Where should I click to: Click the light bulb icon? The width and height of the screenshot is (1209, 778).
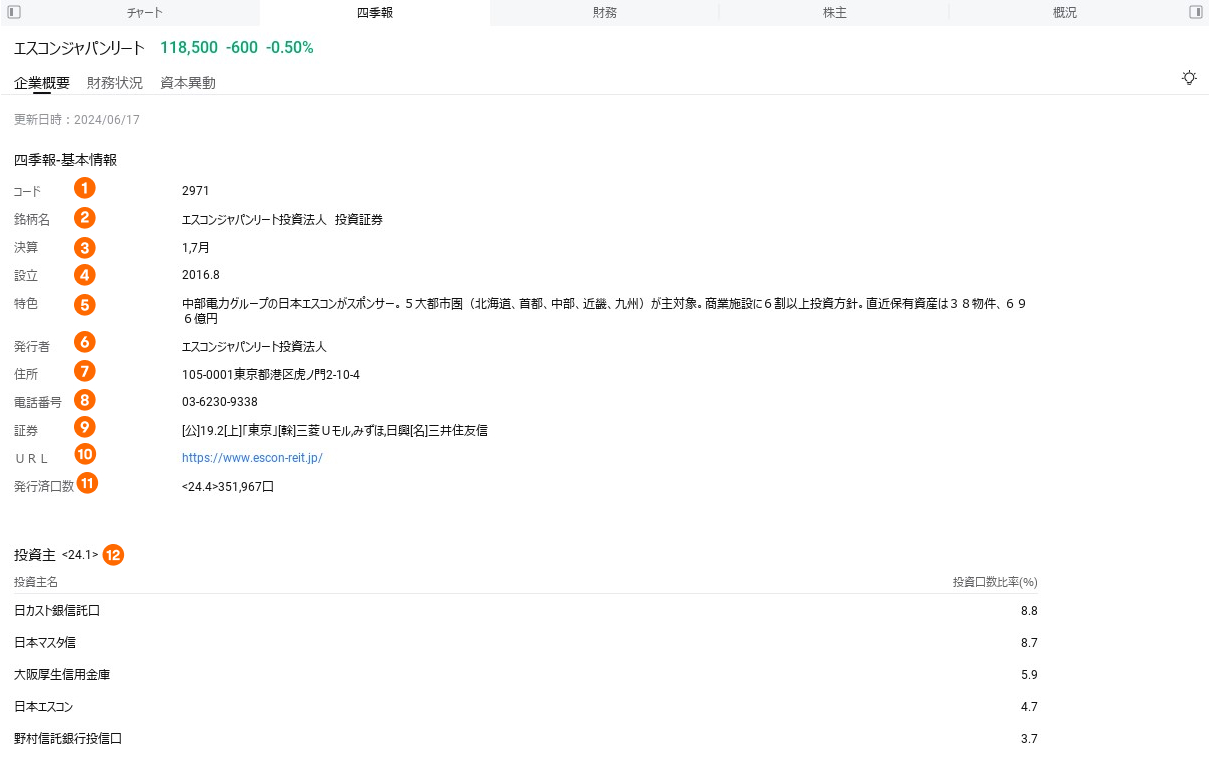click(1189, 78)
